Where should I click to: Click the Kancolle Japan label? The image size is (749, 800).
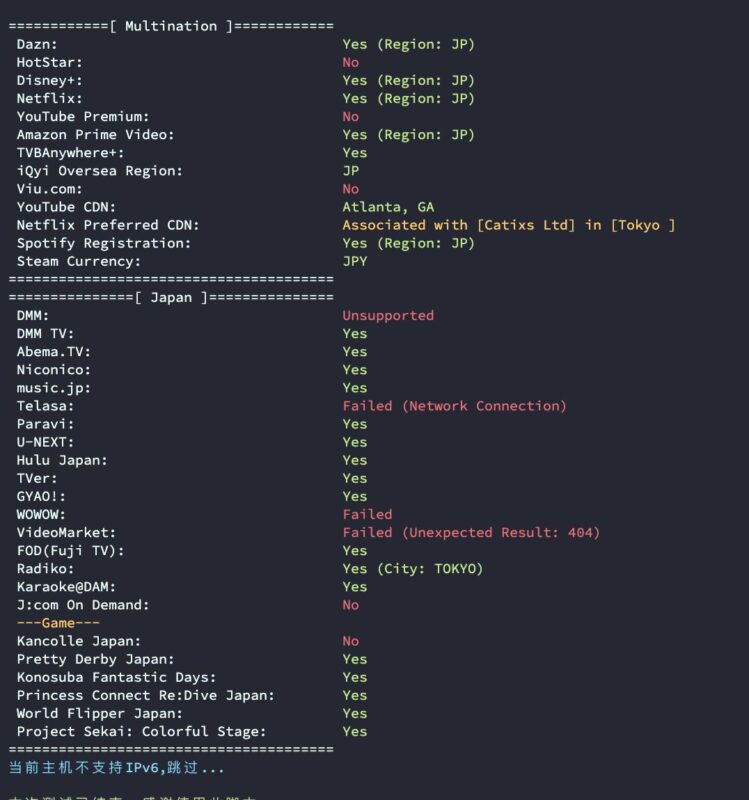79,641
